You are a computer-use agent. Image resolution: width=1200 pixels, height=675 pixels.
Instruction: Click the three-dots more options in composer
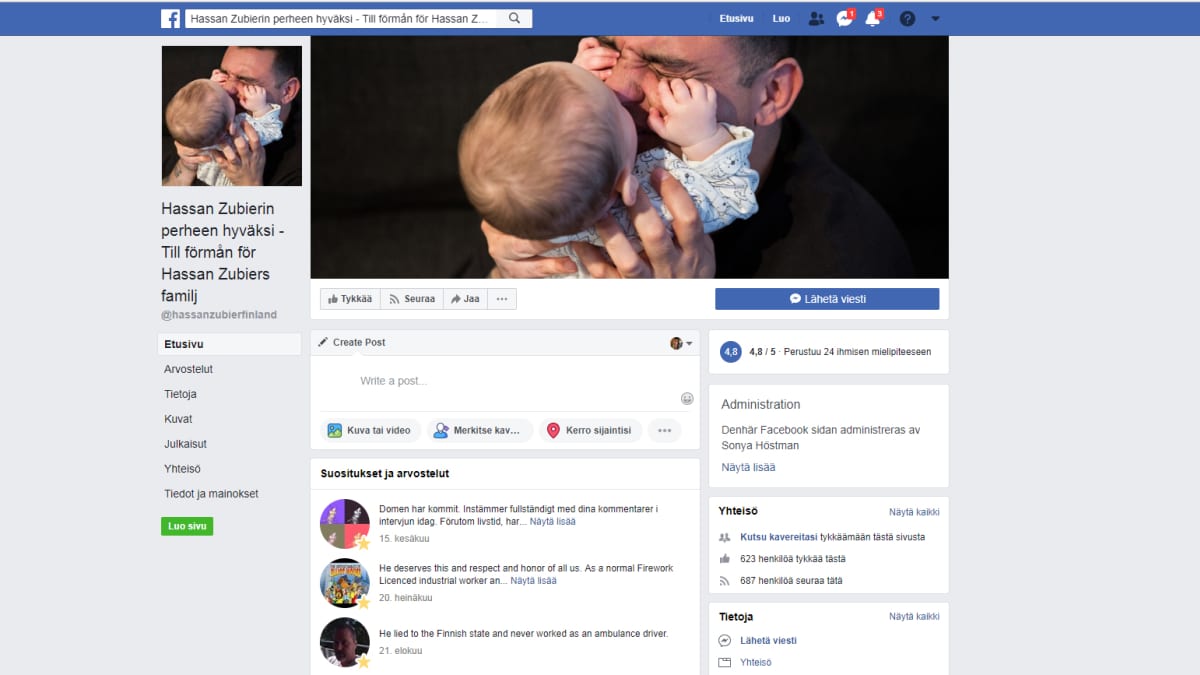[x=664, y=430]
